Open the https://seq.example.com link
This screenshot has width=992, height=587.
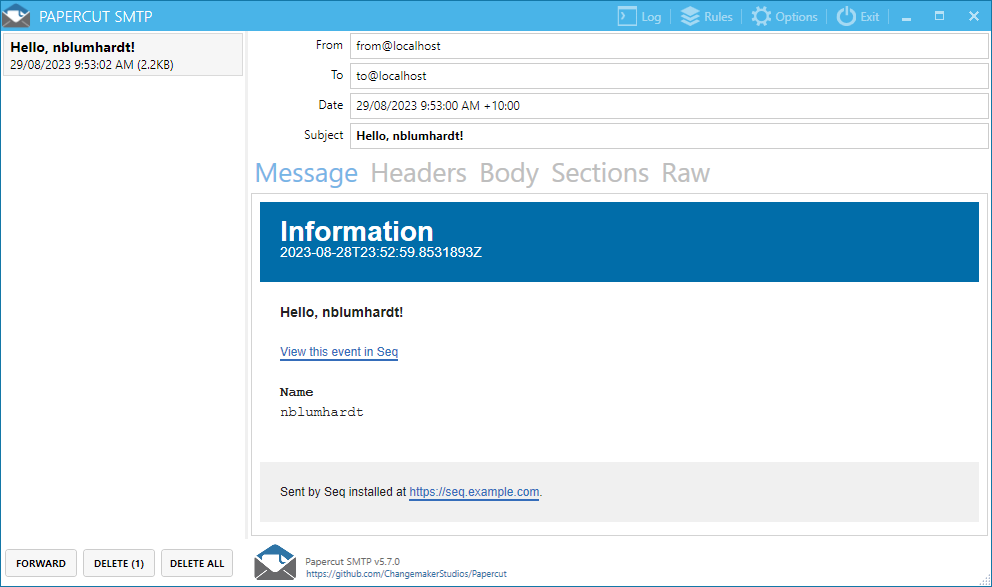474,492
